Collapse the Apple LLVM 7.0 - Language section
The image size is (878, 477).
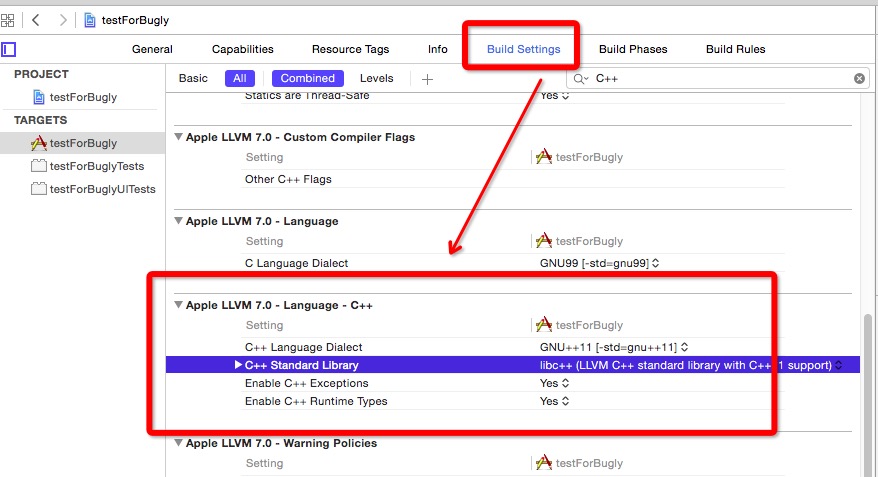pyautogui.click(x=178, y=221)
